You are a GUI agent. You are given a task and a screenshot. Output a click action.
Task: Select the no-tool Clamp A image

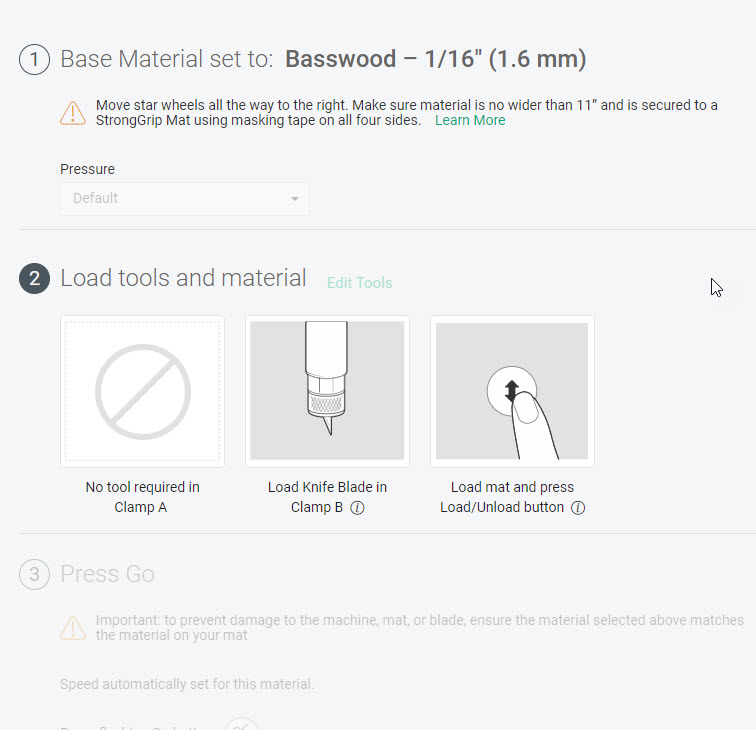142,391
